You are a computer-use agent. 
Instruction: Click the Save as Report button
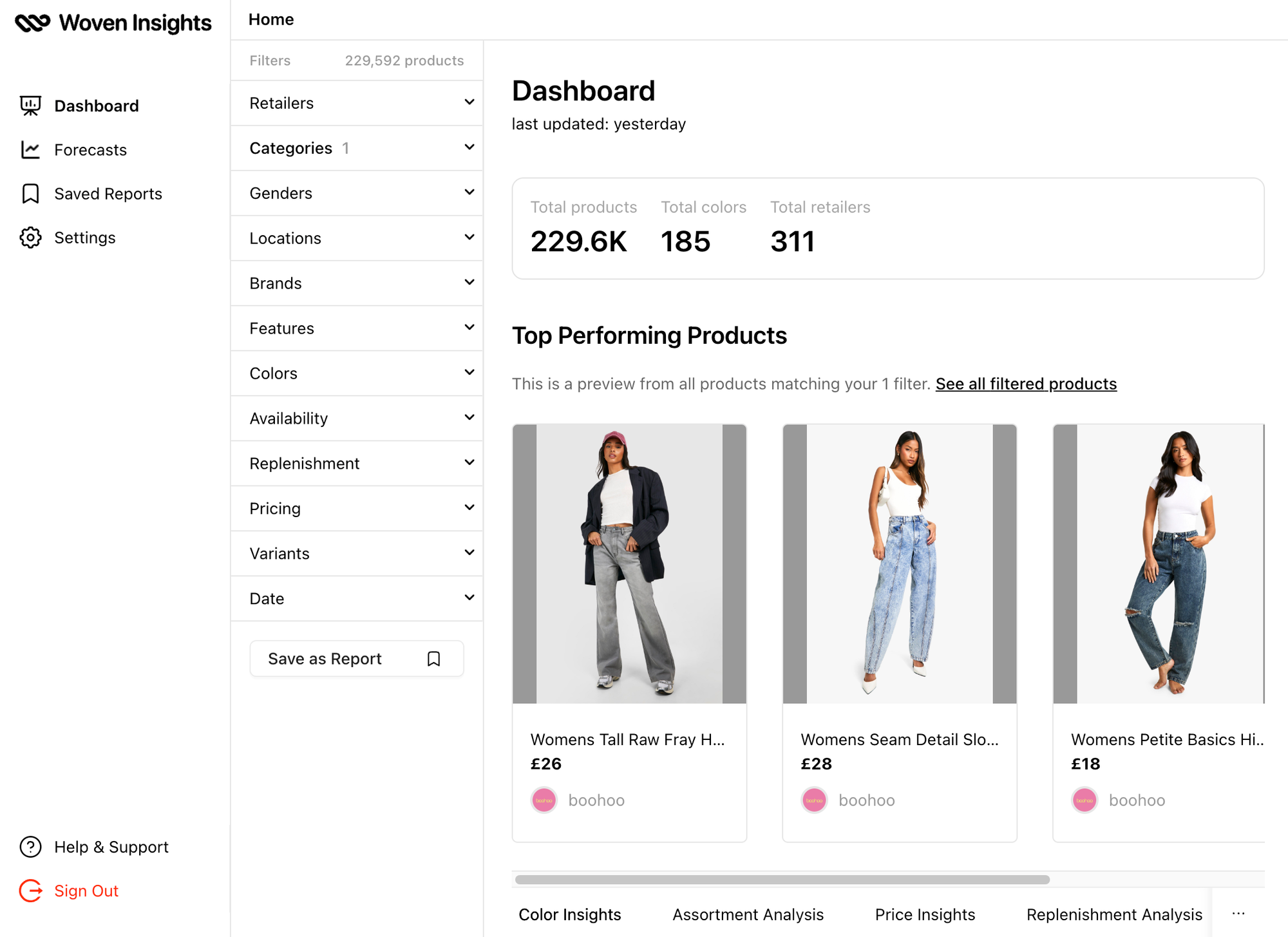(x=357, y=659)
